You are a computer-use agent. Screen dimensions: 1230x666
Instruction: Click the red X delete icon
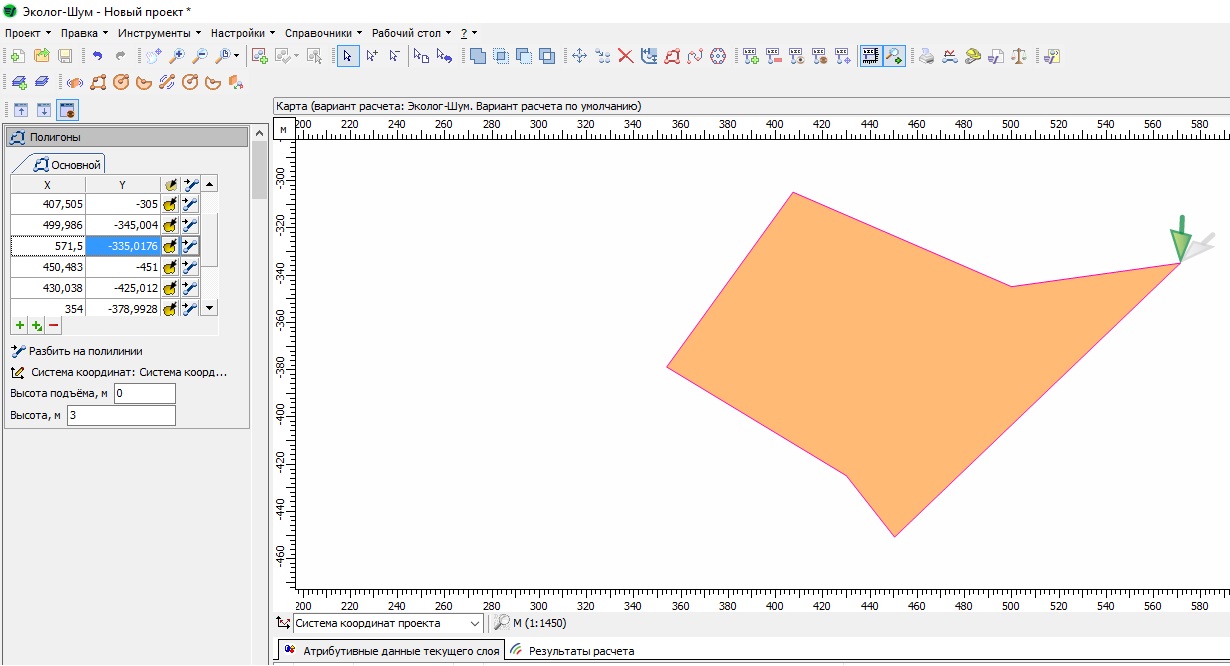pyautogui.click(x=625, y=56)
